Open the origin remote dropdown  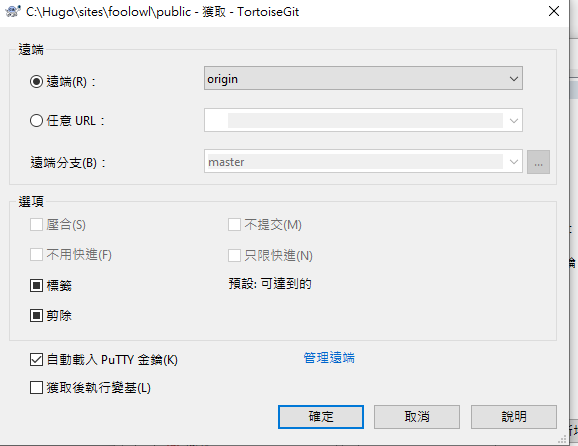(x=363, y=78)
